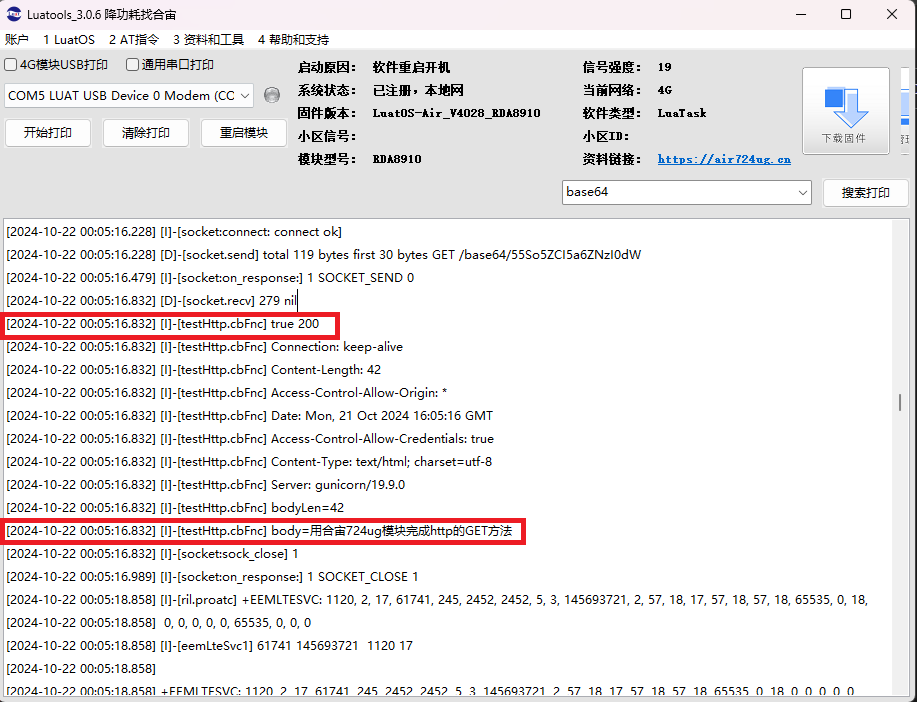Open the 账户 menu
The height and width of the screenshot is (702, 917).
pyautogui.click(x=17, y=40)
